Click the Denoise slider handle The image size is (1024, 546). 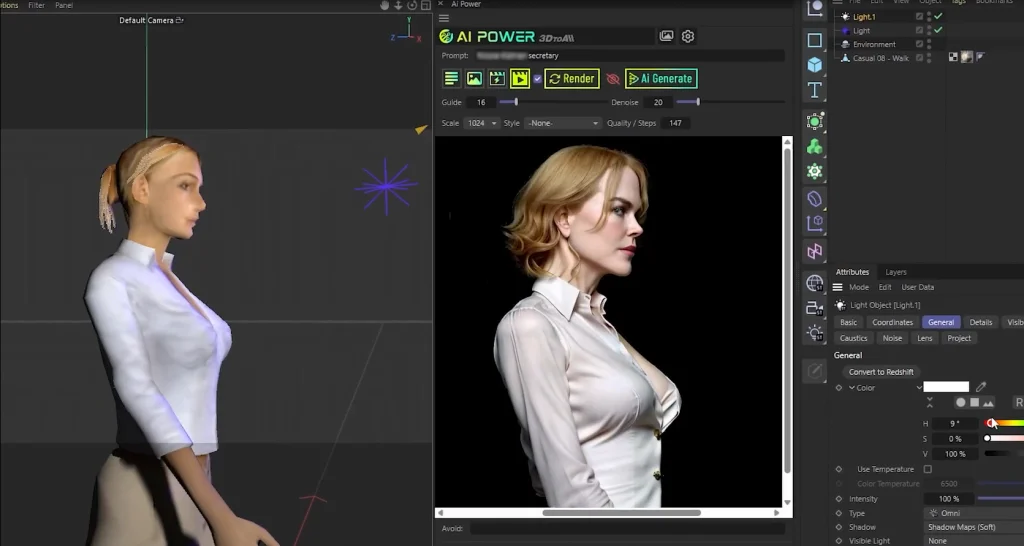(x=697, y=102)
